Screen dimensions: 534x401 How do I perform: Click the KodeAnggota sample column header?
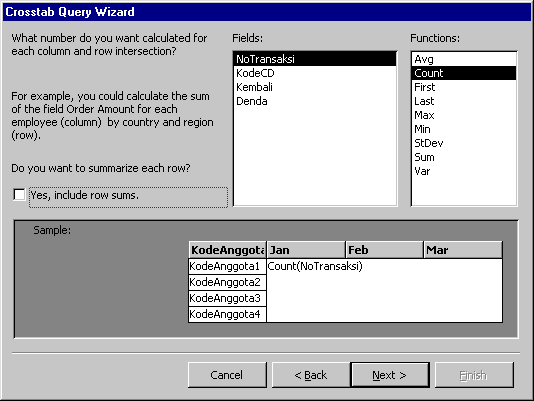(x=227, y=250)
